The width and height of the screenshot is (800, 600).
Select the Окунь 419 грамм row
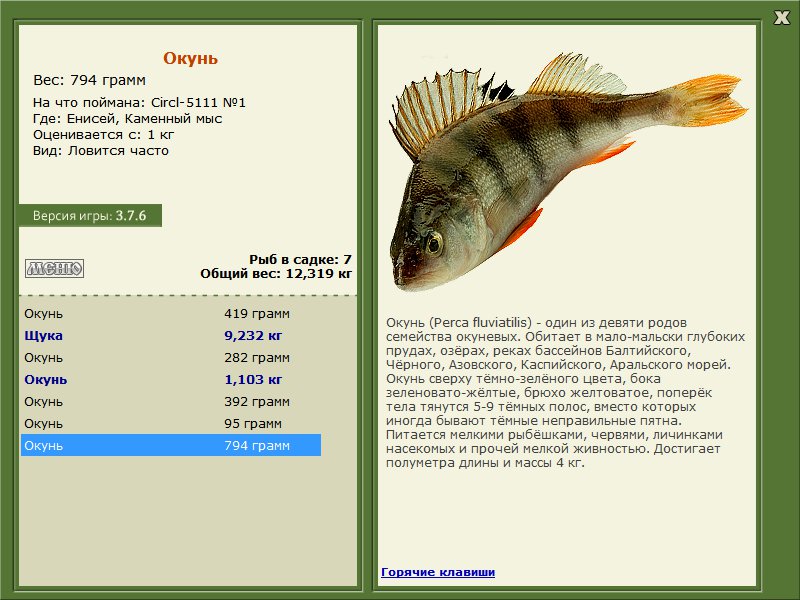pyautogui.click(x=171, y=313)
